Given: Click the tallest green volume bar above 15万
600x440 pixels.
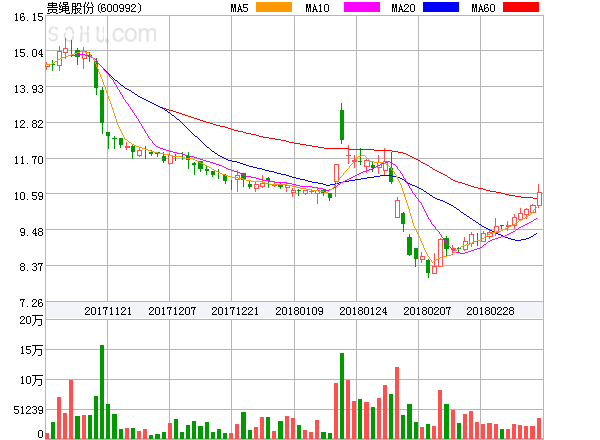Looking at the screenshot, I should tap(102, 392).
